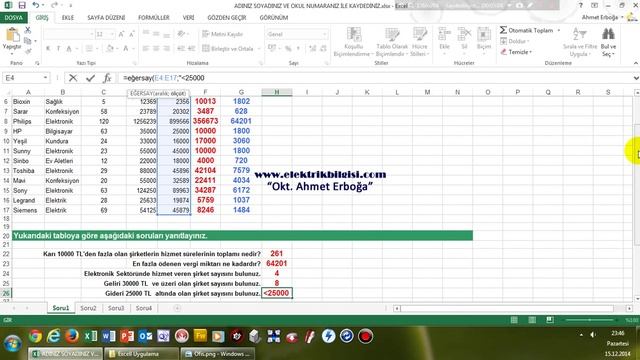Expand the formula bar chevron
Image resolution: width=640 pixels, height=360 pixels.
(x=636, y=78)
